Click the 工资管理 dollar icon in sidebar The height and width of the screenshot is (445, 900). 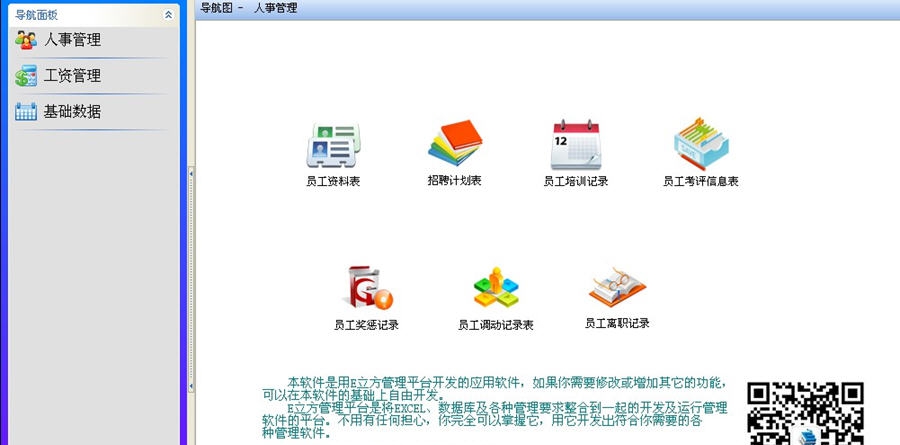26,76
